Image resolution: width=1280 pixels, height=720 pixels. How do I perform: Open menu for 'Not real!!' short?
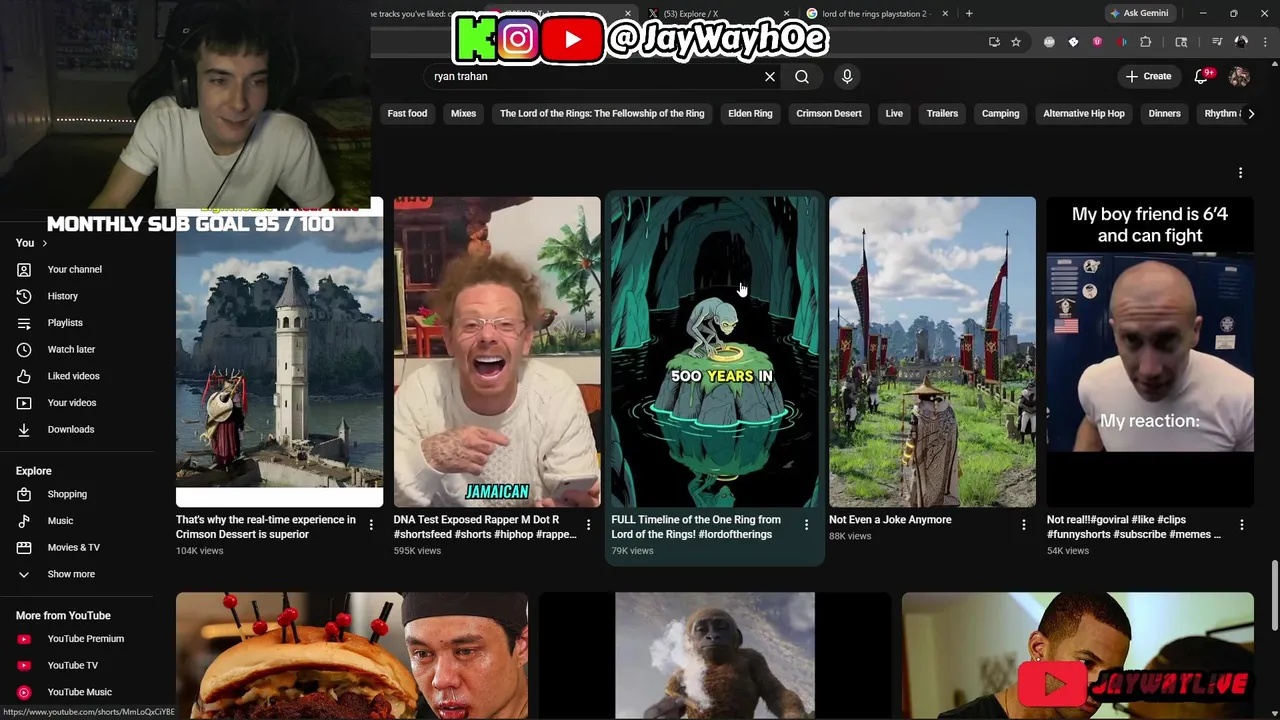pos(1241,525)
